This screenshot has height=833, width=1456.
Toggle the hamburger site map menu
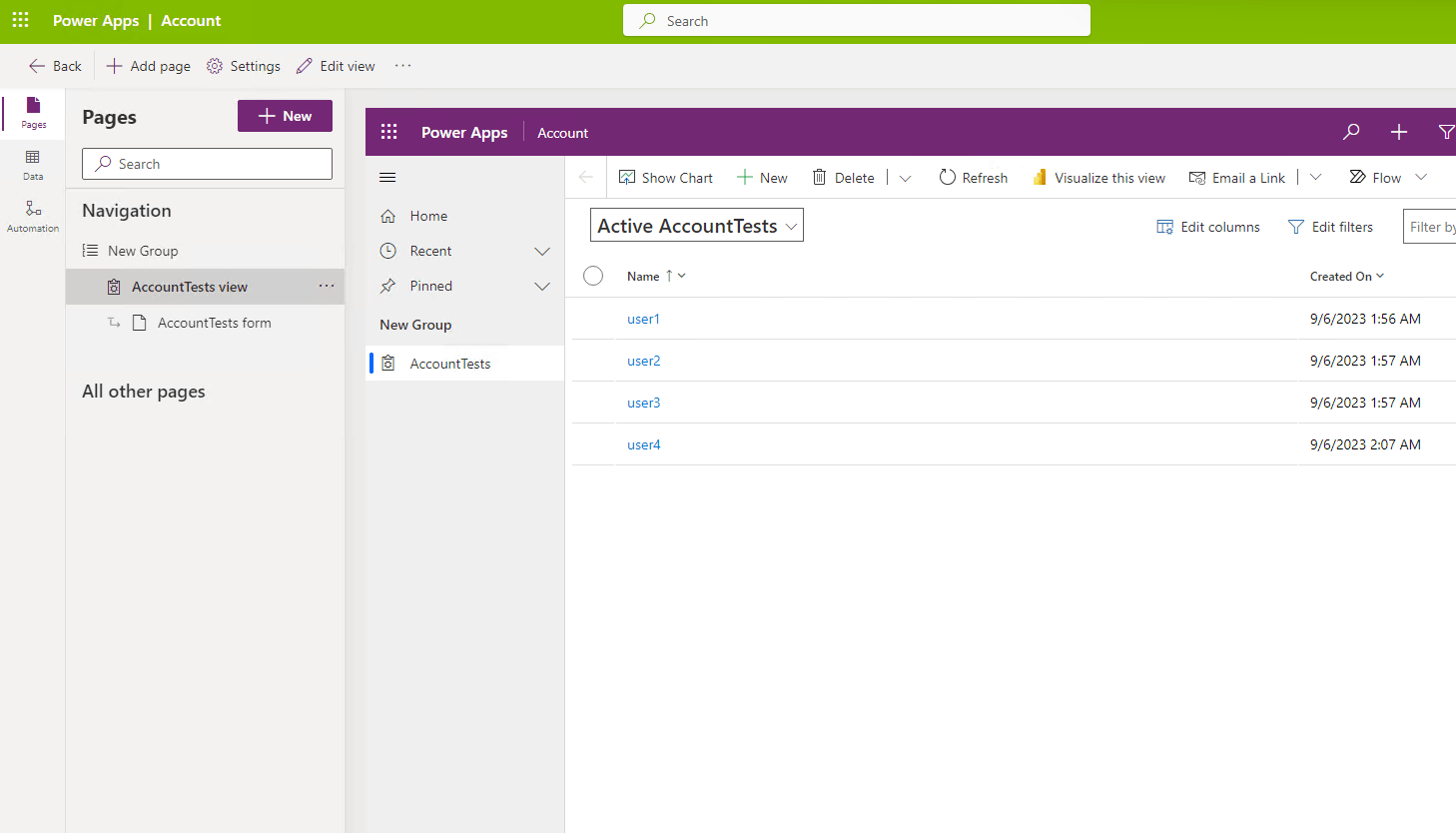point(388,178)
